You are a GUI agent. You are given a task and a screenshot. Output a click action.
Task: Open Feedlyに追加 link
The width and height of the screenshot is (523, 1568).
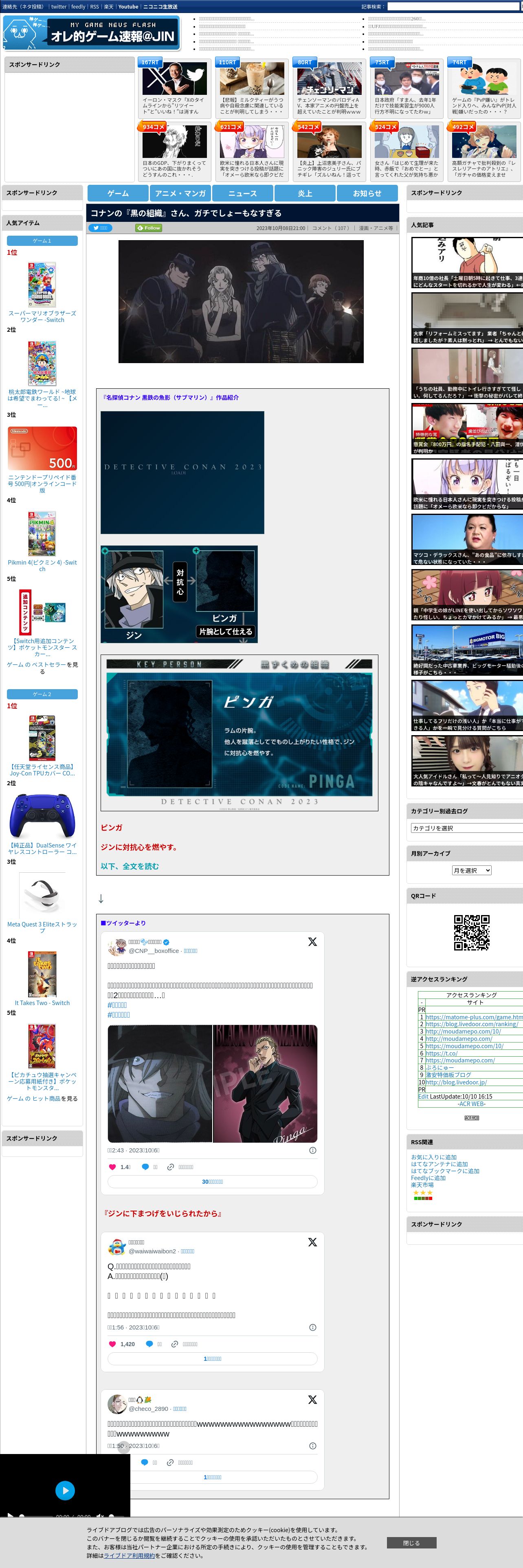coord(428,1178)
